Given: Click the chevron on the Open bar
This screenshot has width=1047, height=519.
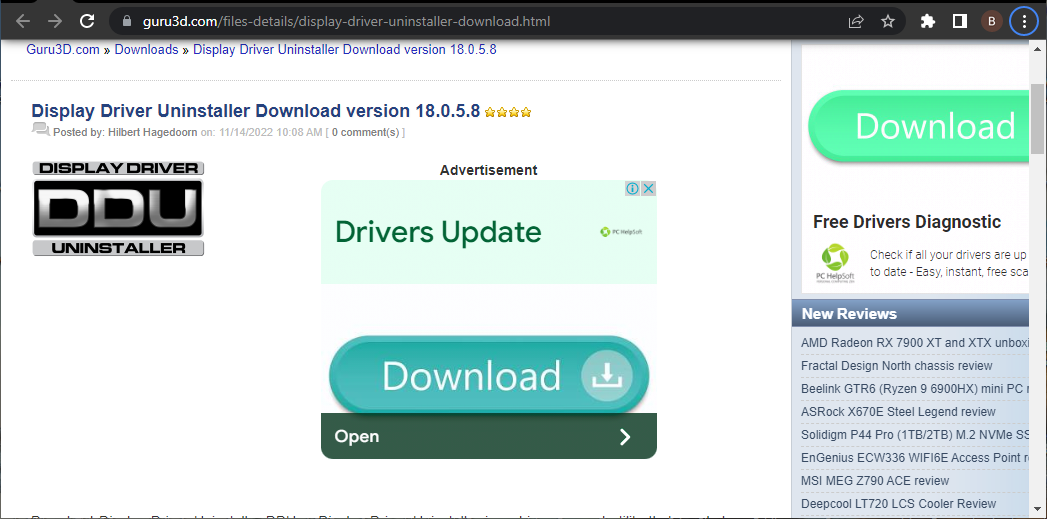Looking at the screenshot, I should click(625, 437).
